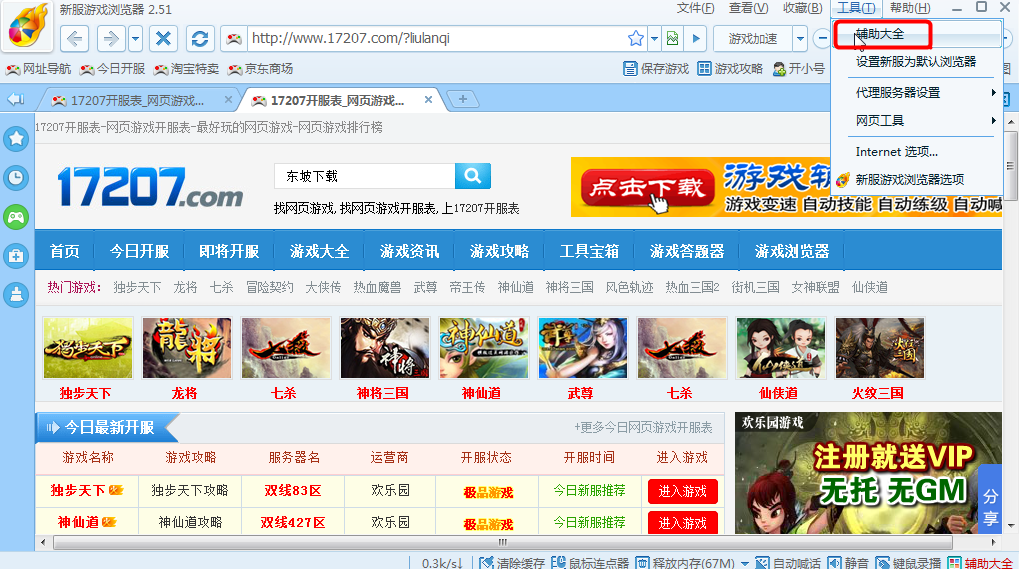Go to 今日开服 navigation tab
The image size is (1019, 569).
[139, 251]
